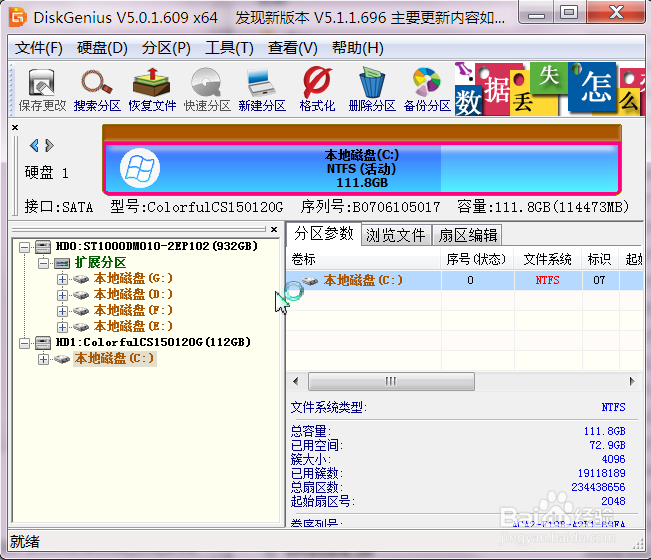Click the C: partition bar in disk map

coord(362,169)
